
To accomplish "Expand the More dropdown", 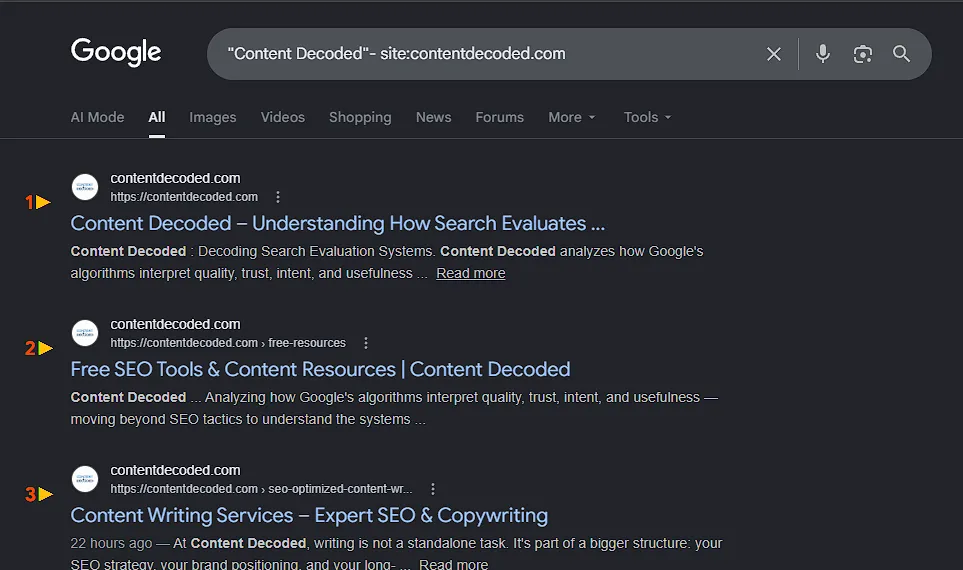I will pyautogui.click(x=572, y=117).
